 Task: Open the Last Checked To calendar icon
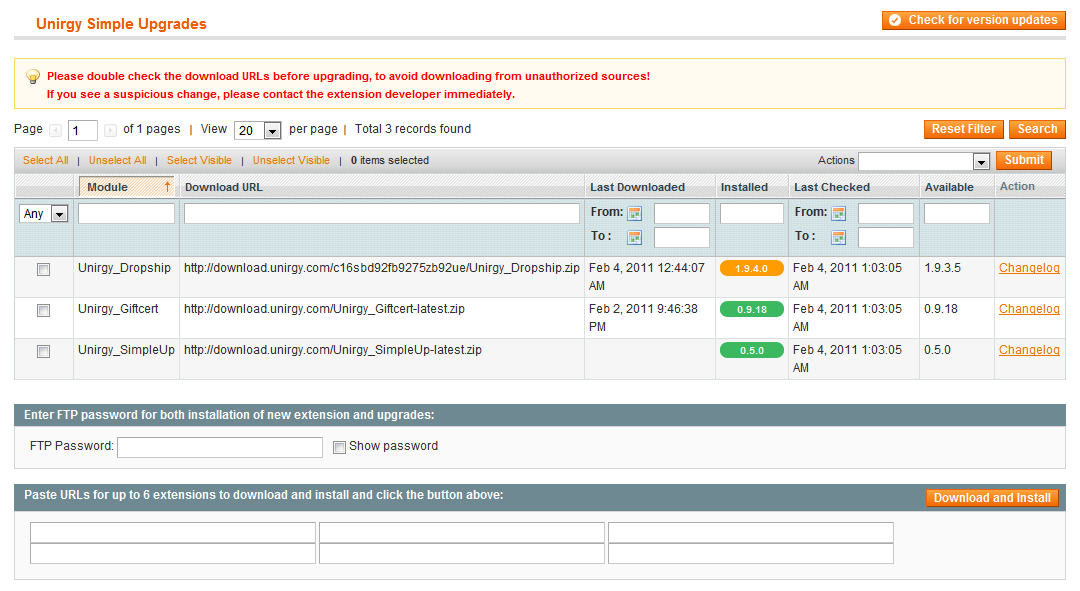click(838, 238)
